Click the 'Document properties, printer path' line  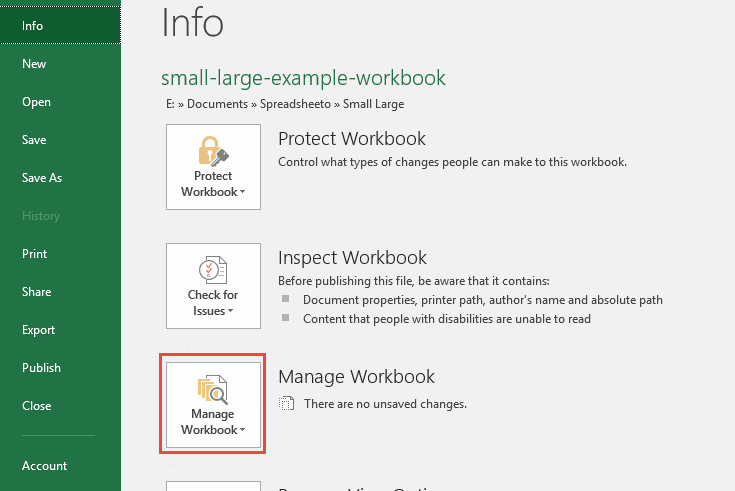pos(483,300)
